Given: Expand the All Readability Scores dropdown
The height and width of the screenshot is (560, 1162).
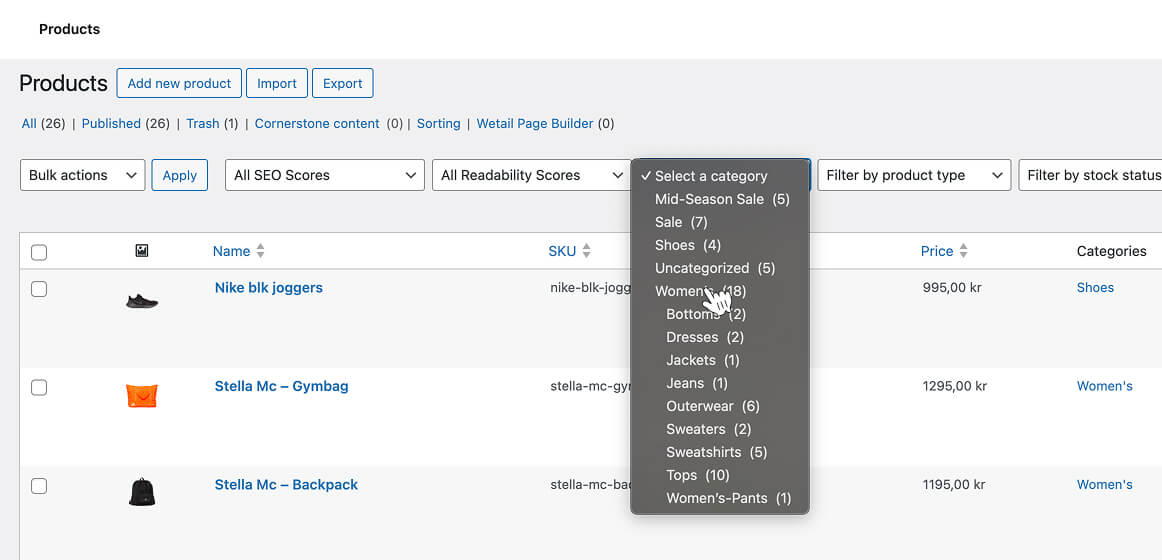Looking at the screenshot, I should (x=531, y=175).
